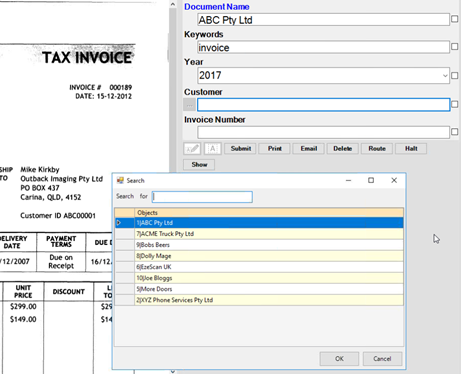Click the Document Name field label
461x374 pixels.
coord(217,7)
